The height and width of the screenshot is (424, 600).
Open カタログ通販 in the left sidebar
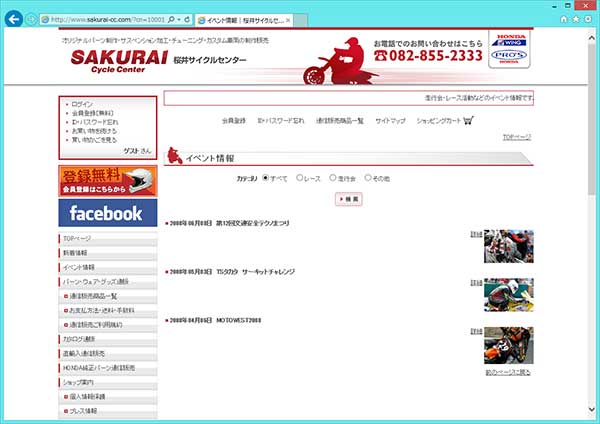coord(108,339)
